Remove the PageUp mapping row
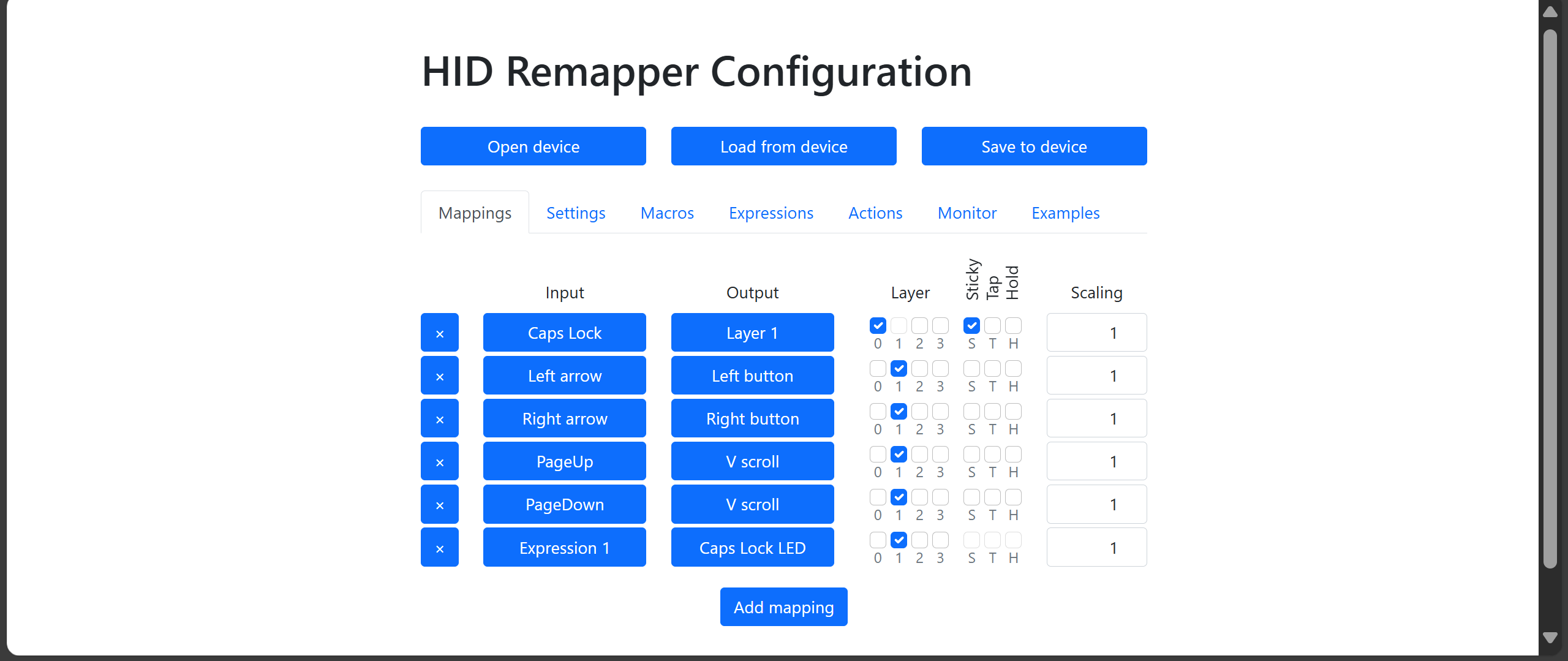Image resolution: width=1568 pixels, height=661 pixels. point(439,461)
